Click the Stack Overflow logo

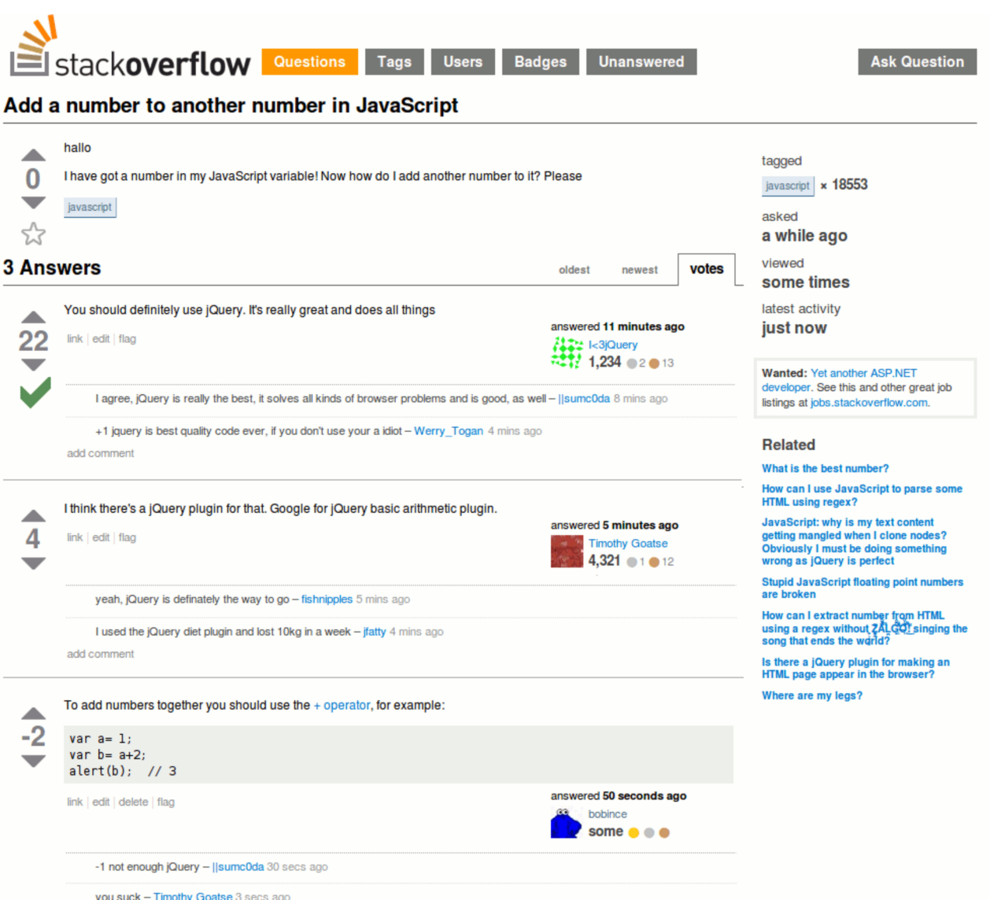click(129, 47)
